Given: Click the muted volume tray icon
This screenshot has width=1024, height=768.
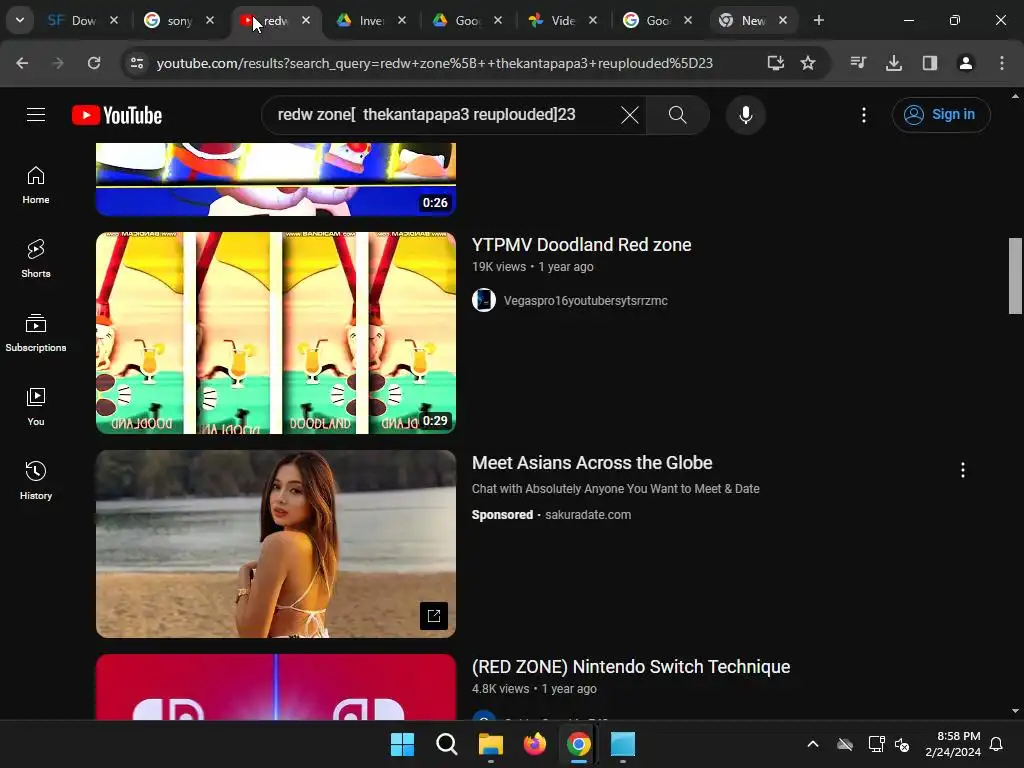Looking at the screenshot, I should (903, 744).
